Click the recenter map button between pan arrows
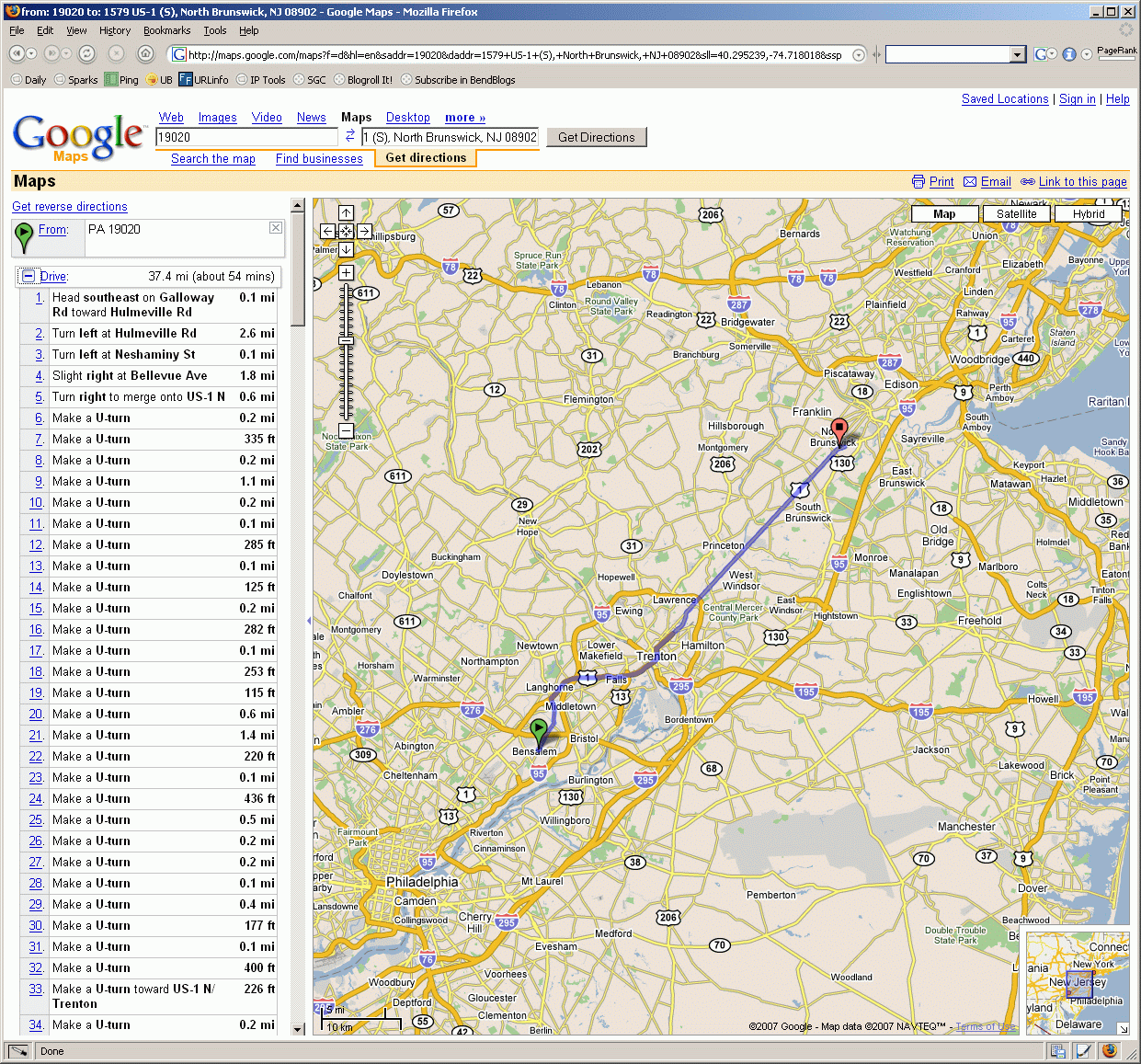The image size is (1141, 1064). [346, 232]
